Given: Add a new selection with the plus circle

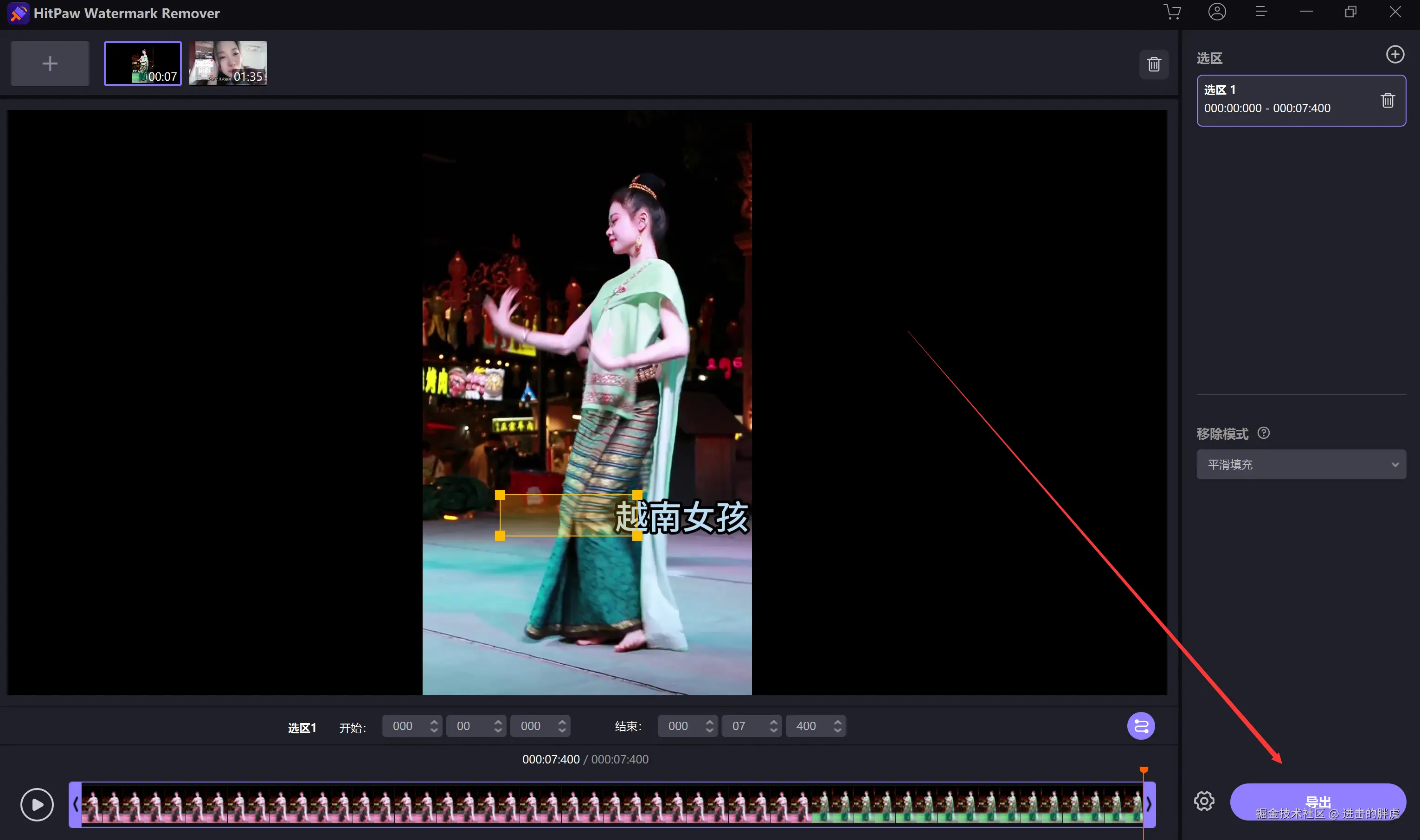Looking at the screenshot, I should (x=1394, y=54).
